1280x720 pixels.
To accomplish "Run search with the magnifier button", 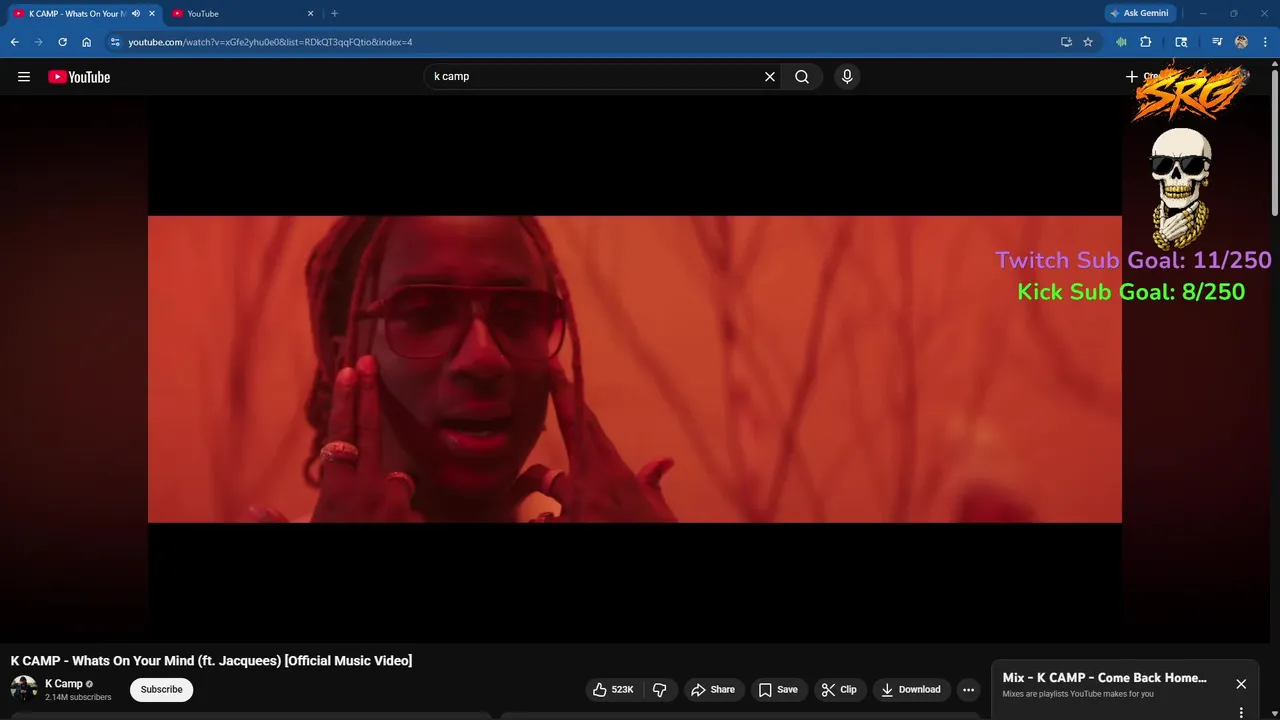I will (x=802, y=77).
